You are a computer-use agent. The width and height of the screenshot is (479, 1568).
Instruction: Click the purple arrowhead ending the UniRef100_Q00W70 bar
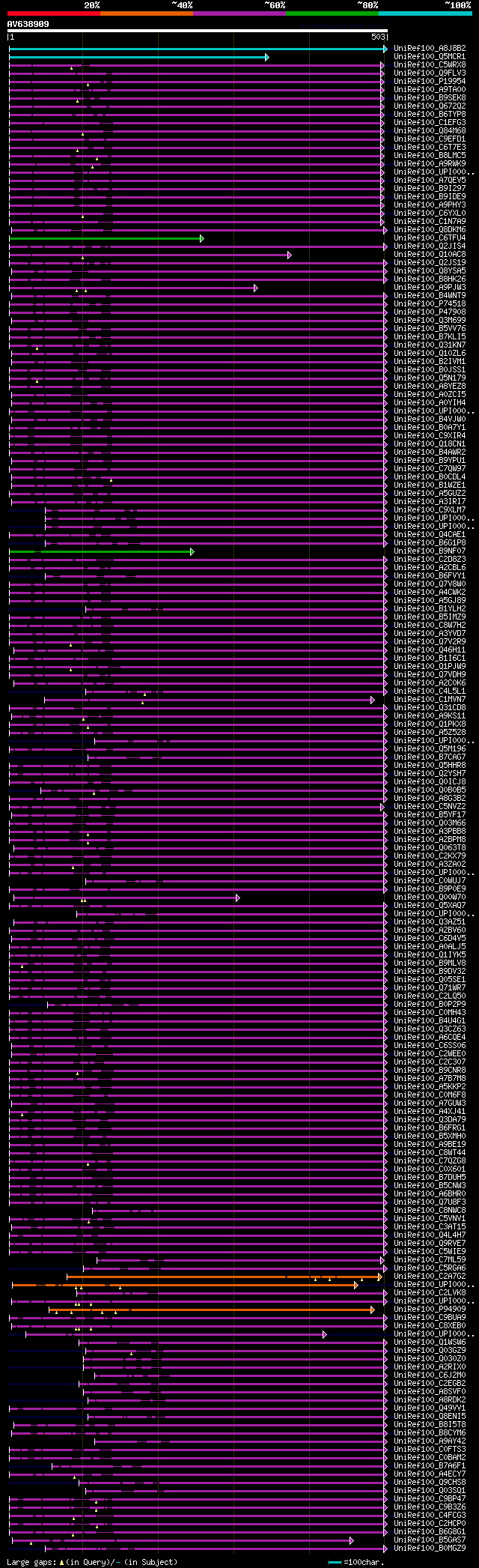238,897
